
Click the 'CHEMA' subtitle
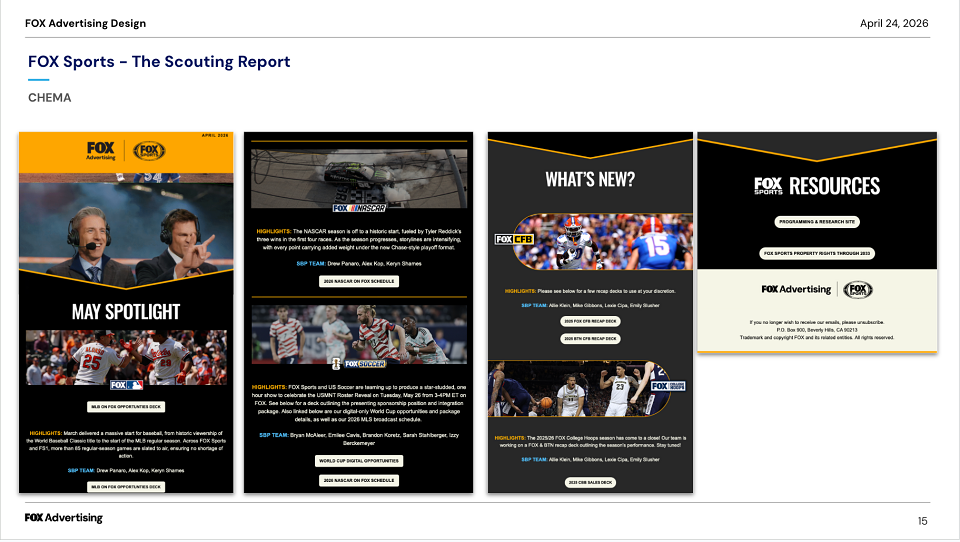point(50,98)
